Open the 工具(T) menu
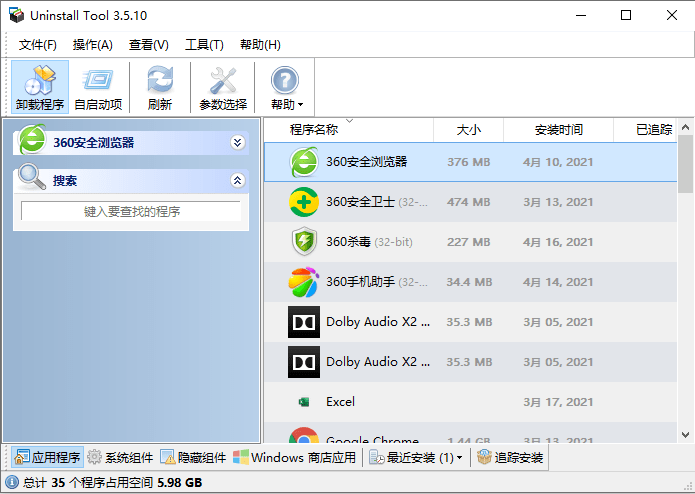The height and width of the screenshot is (494, 695). pos(204,45)
